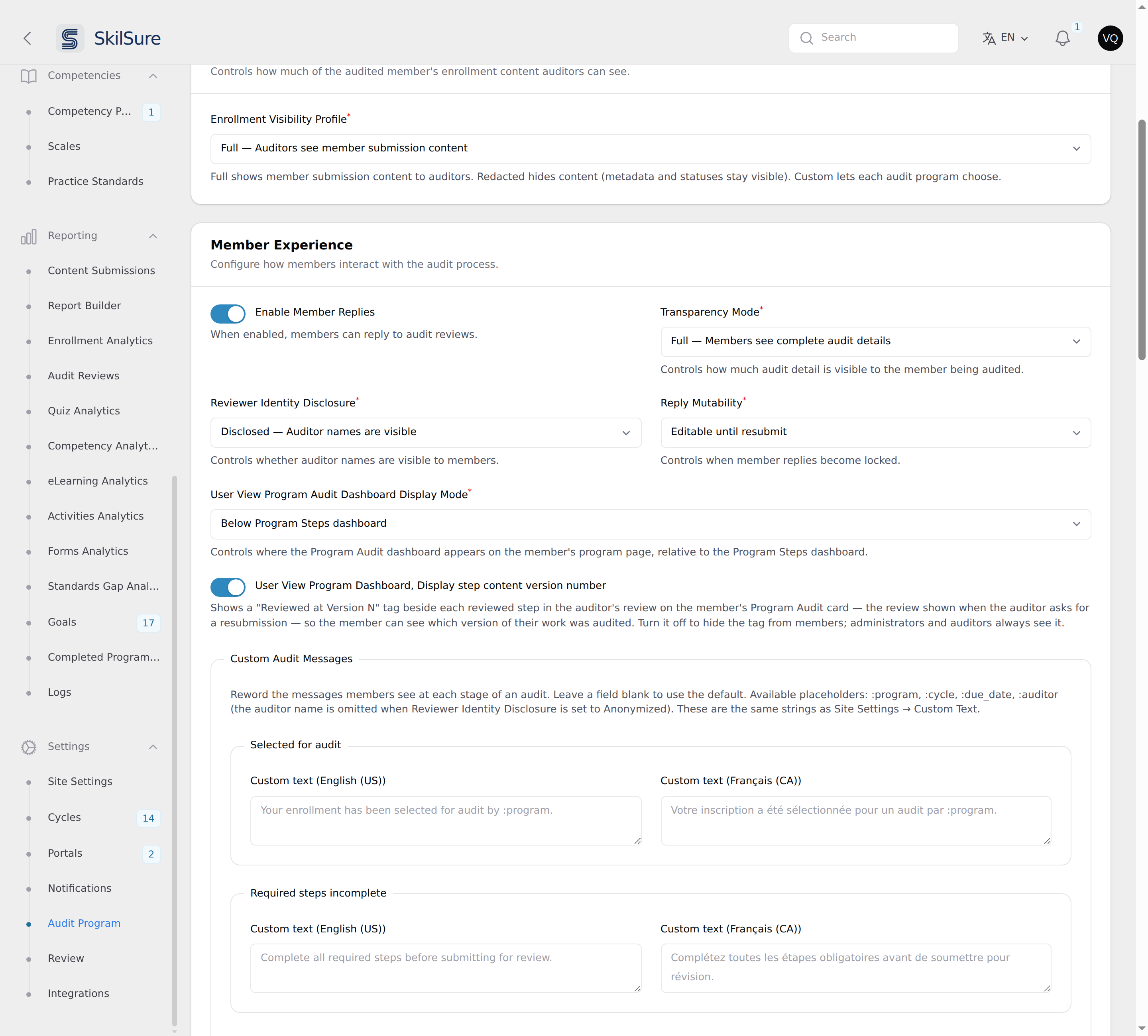Go to Site Settings

80,781
